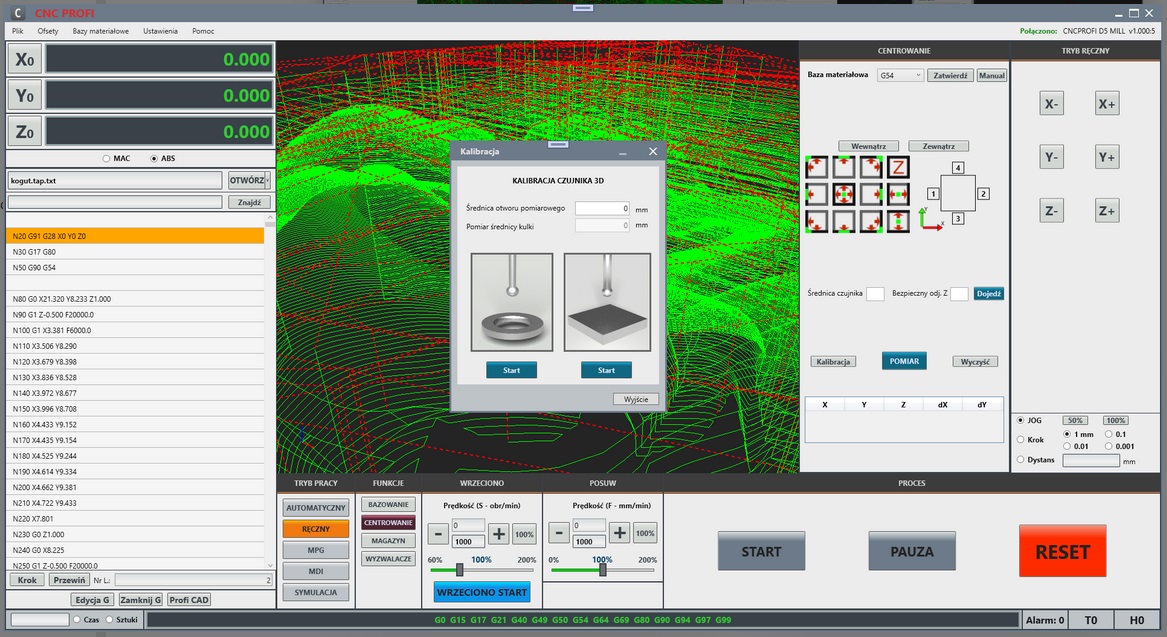
Task: Select Dystans mode radio button
Action: point(1020,460)
